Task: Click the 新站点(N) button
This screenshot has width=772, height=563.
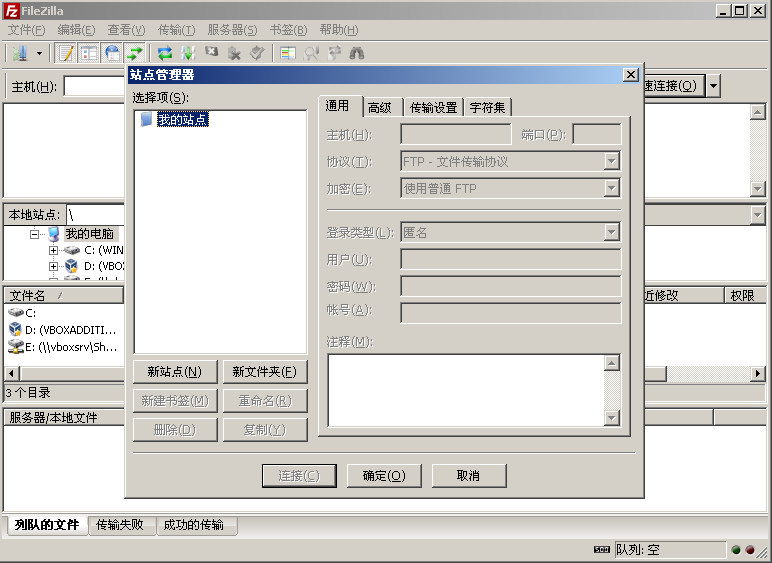Action: 175,372
